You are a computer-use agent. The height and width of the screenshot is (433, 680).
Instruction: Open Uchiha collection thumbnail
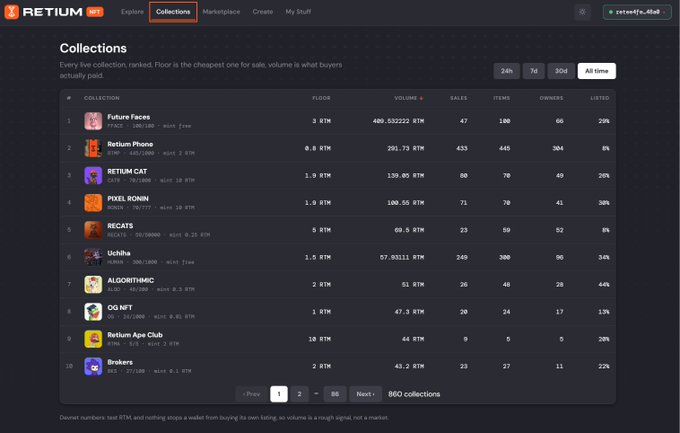pos(93,257)
